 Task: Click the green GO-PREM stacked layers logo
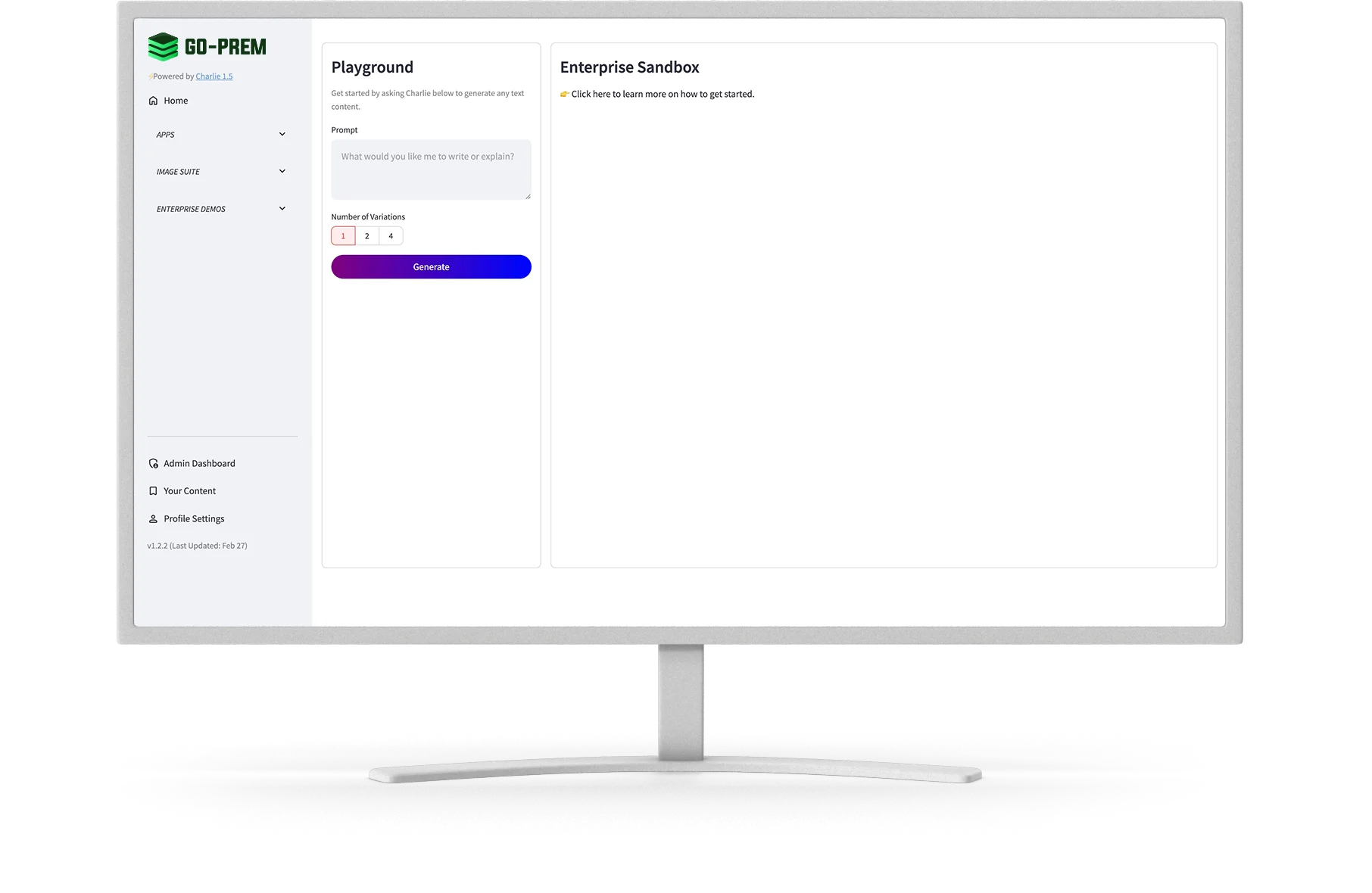pos(163,47)
